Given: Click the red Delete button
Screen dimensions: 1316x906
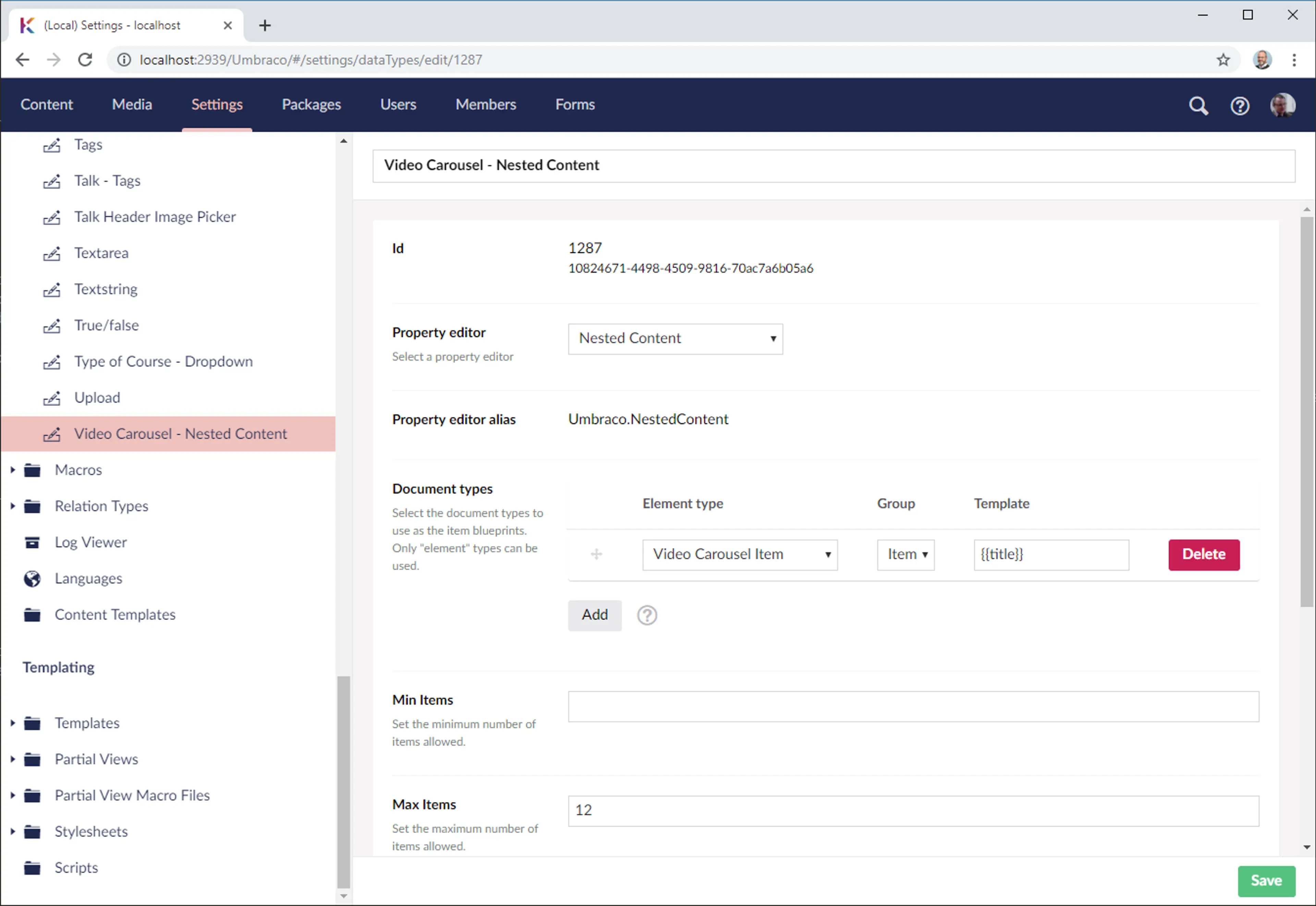Looking at the screenshot, I should (1203, 555).
